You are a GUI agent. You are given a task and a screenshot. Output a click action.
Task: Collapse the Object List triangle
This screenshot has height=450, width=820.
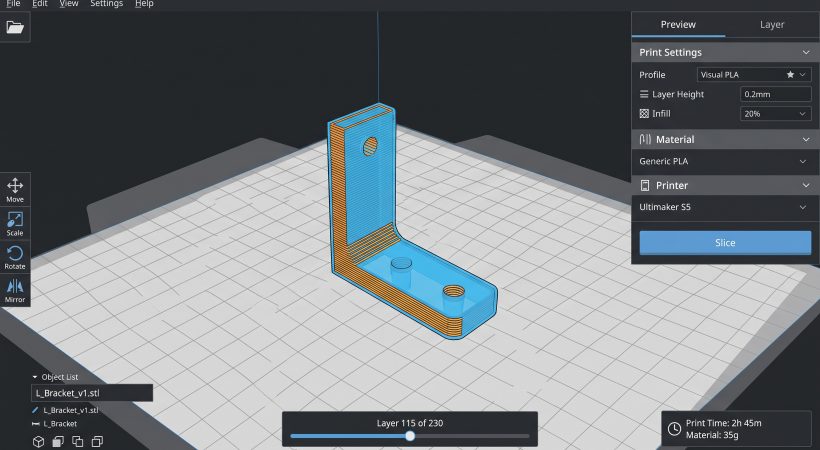[35, 377]
